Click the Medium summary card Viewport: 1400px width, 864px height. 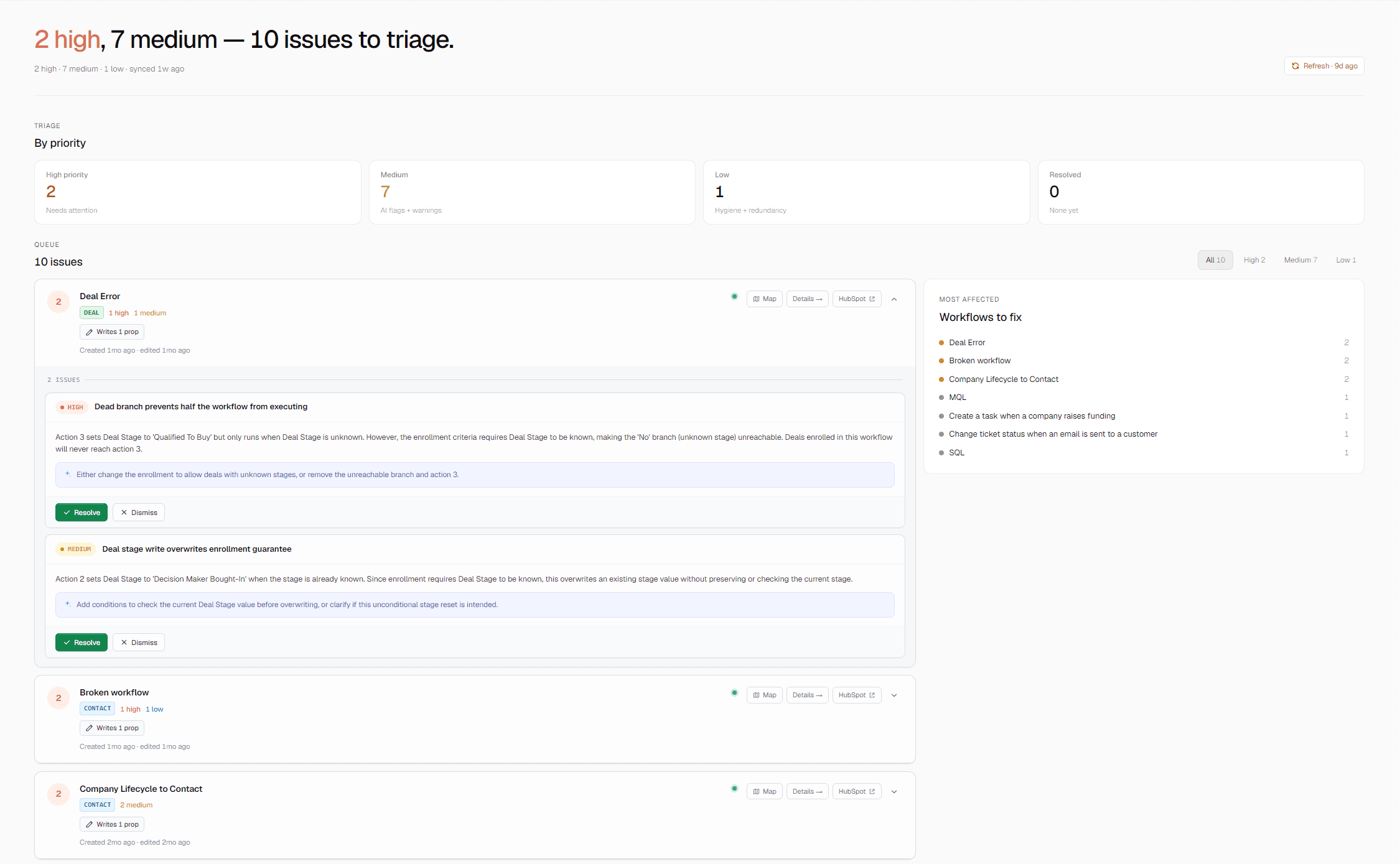[532, 192]
